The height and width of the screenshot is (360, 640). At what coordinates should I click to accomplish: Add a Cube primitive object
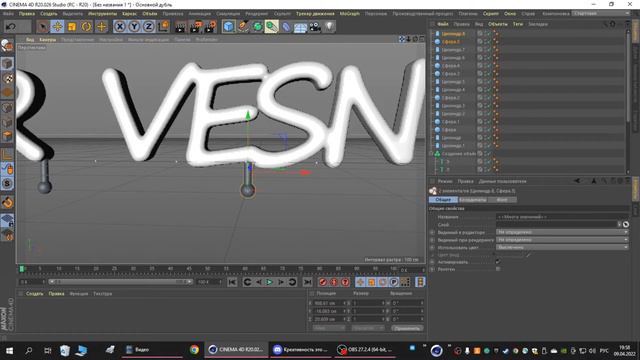[229, 27]
